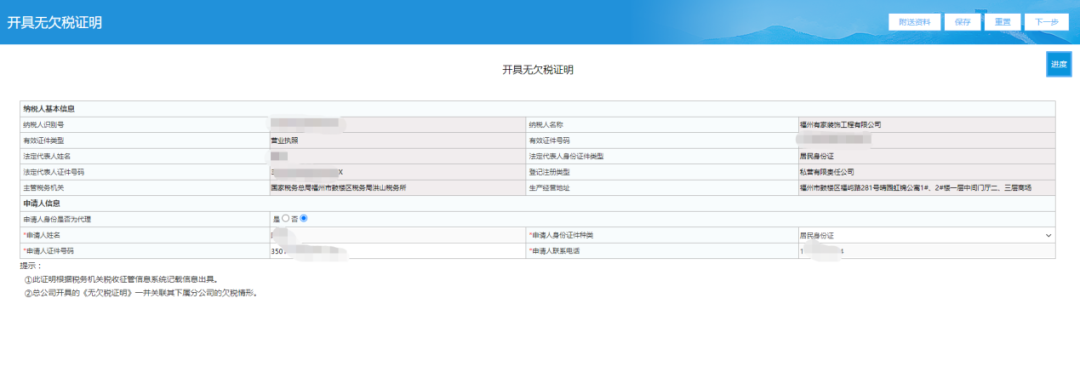This screenshot has width=1080, height=367.
Task: Open 申请人身份证件种类 dropdown
Action: coord(926,235)
